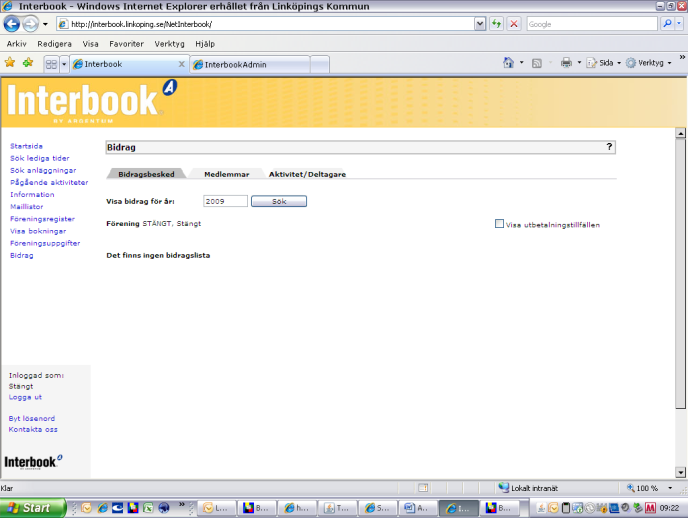Open Sök anläggningar link
This screenshot has height=518, width=688.
tap(43, 170)
